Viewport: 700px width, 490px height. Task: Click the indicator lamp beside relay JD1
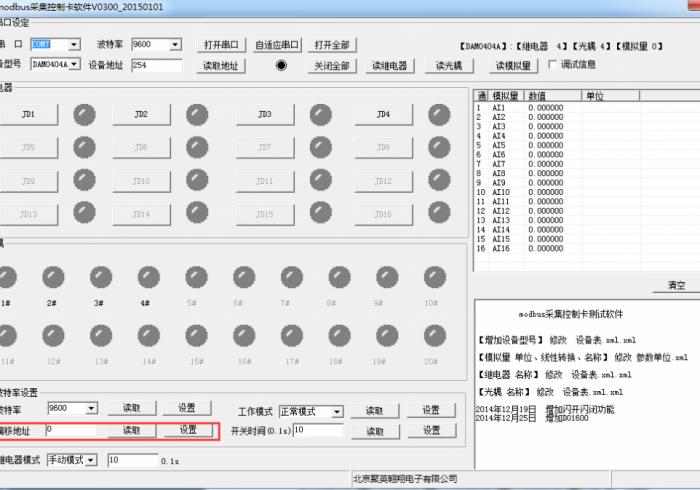click(86, 115)
